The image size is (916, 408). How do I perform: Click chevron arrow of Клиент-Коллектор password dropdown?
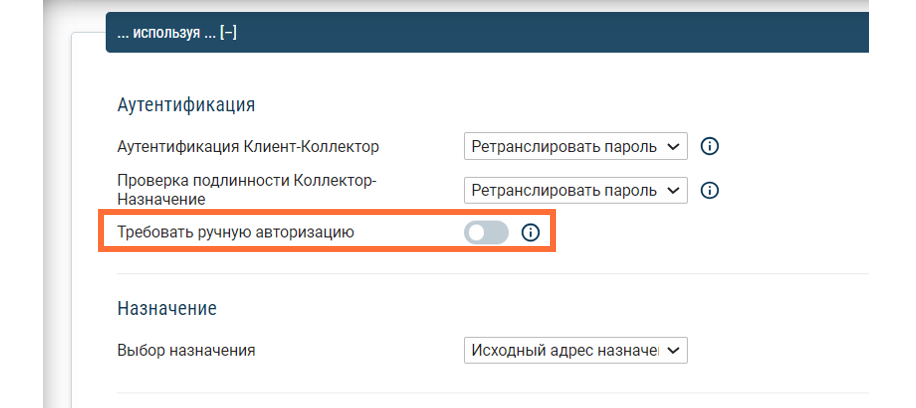tap(673, 147)
